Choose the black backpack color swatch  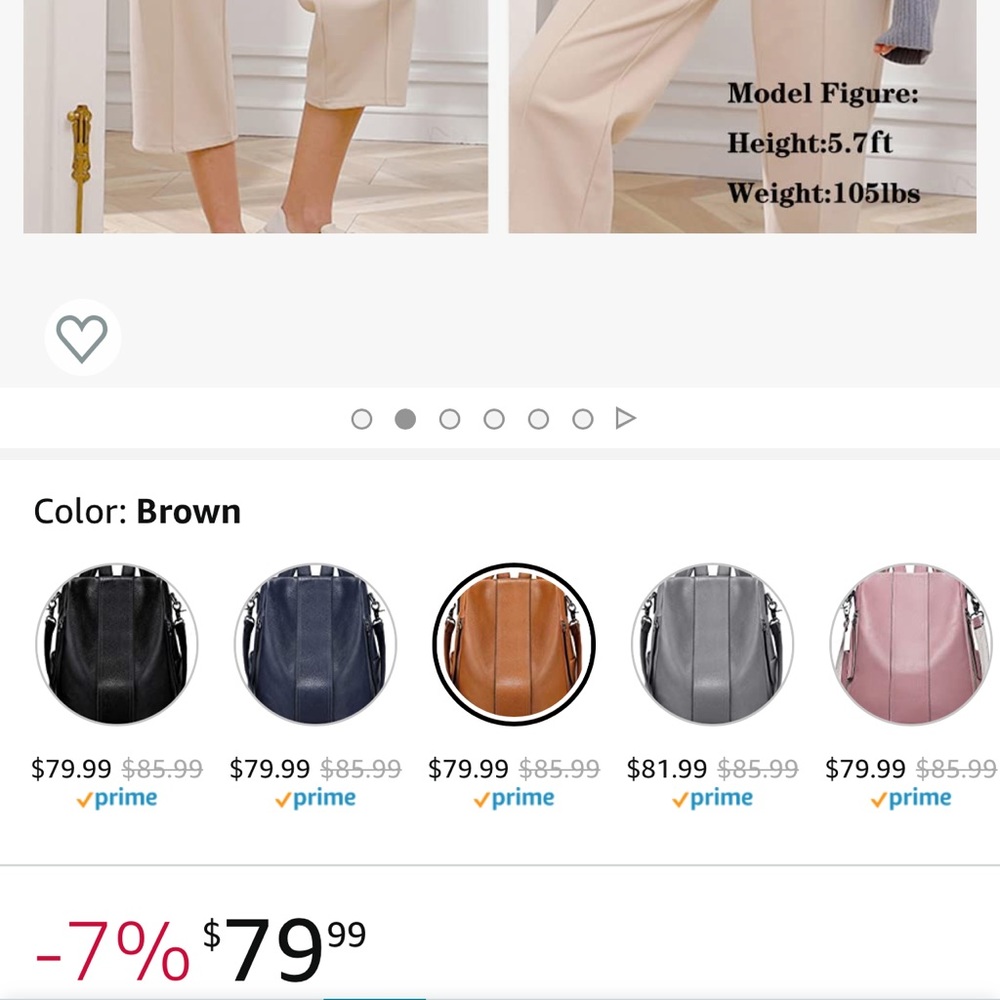117,644
